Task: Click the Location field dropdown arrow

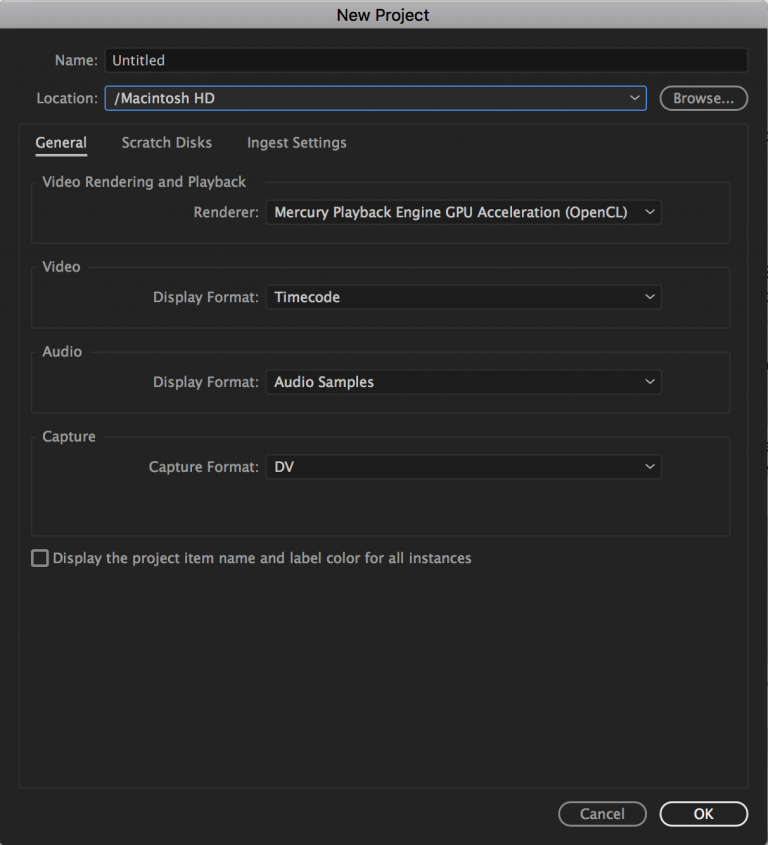Action: tap(634, 98)
